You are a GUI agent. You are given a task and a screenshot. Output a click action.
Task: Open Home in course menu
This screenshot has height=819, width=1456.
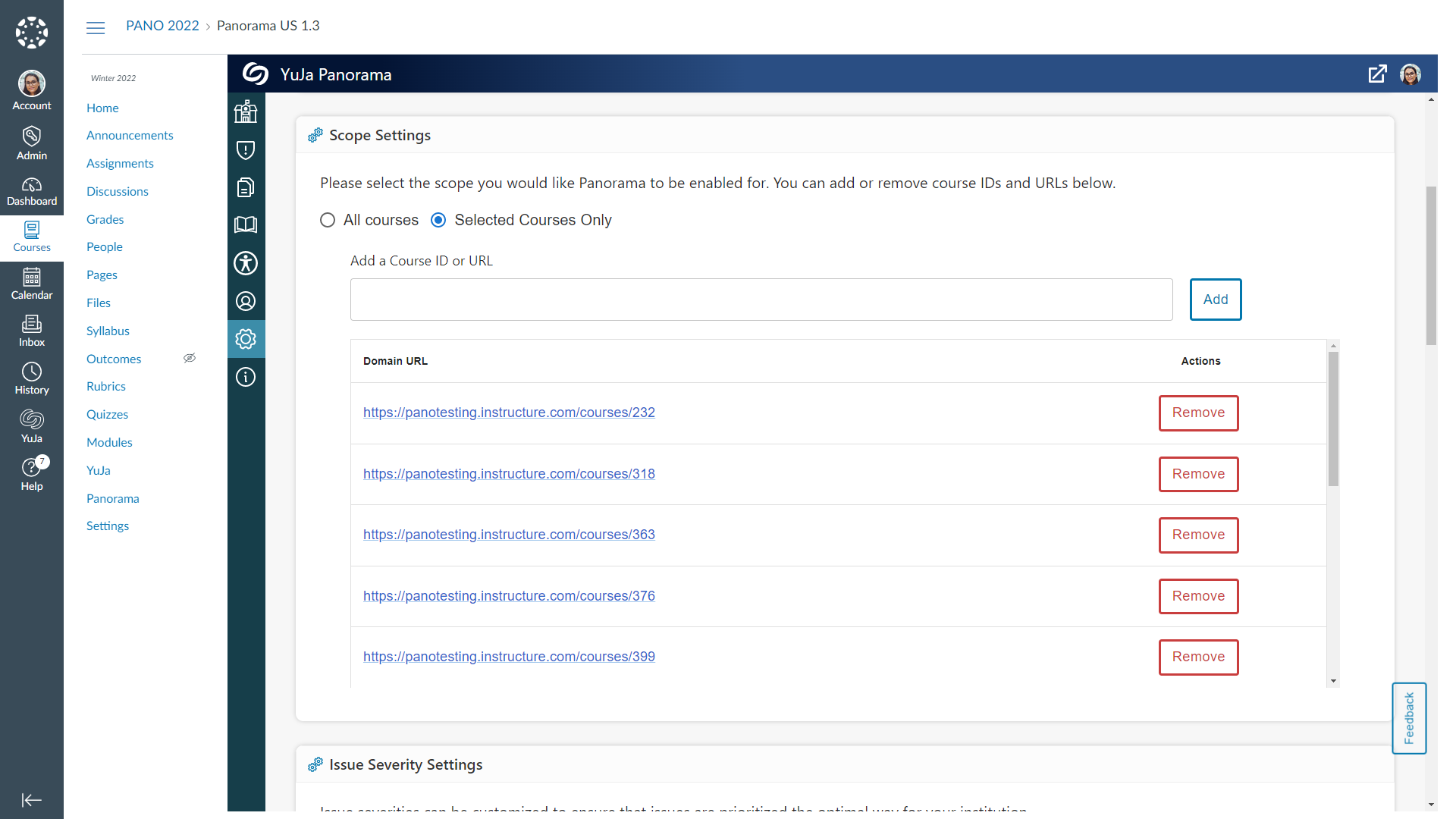102,108
